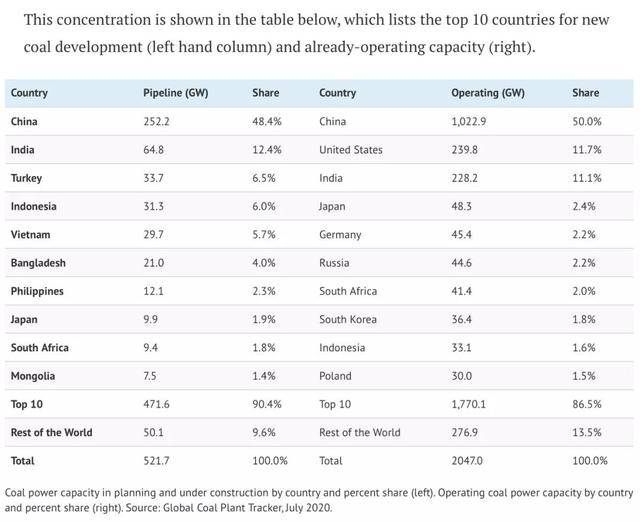Viewport: 640px width, 522px height.
Task: Select the Mongolia row label
Action: click(34, 376)
